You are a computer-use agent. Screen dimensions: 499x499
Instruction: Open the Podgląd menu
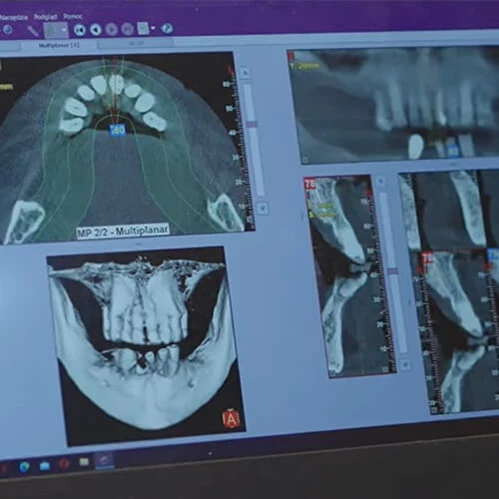click(45, 17)
